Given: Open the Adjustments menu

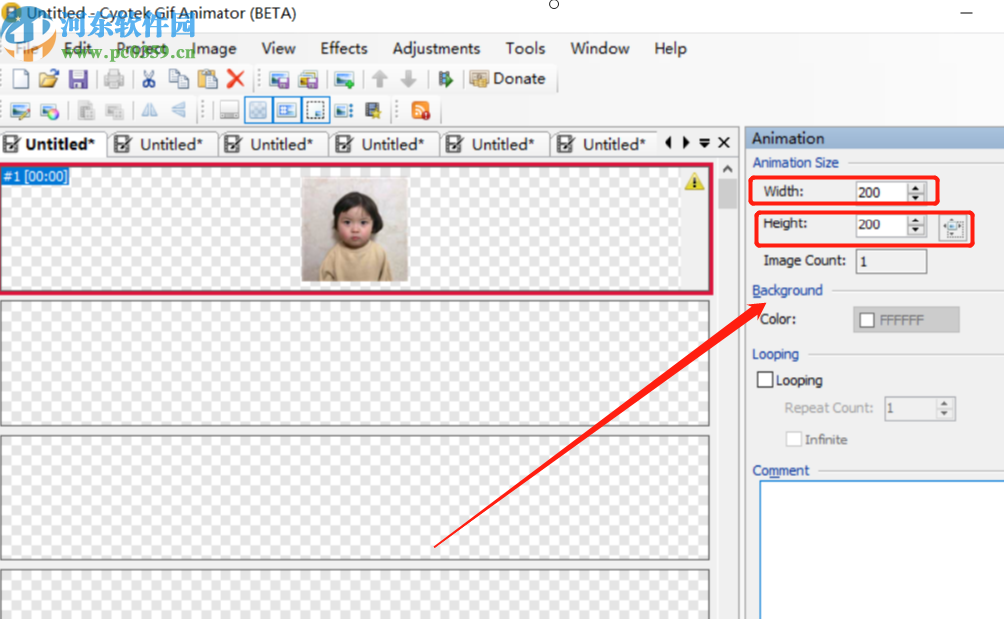Looking at the screenshot, I should pyautogui.click(x=436, y=49).
